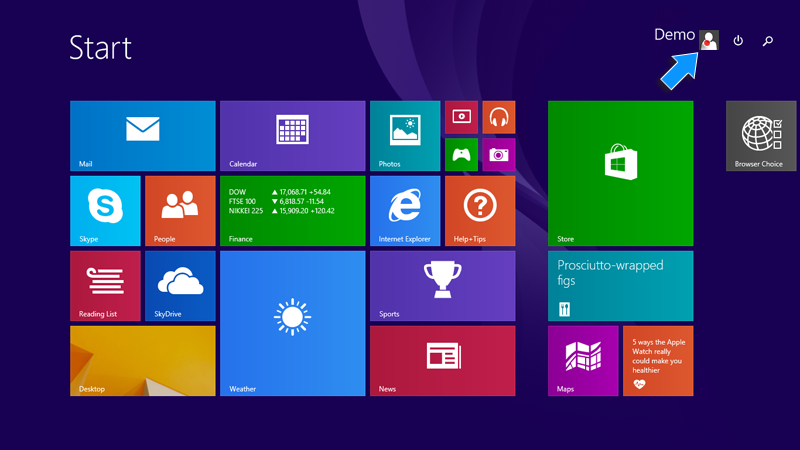Open Help+Tips tile
Screen dimensions: 800x450
(x=480, y=210)
